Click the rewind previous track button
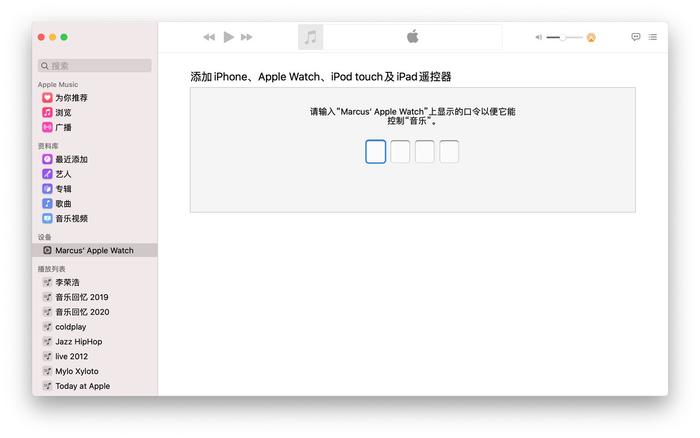The image size is (700, 438). [209, 37]
